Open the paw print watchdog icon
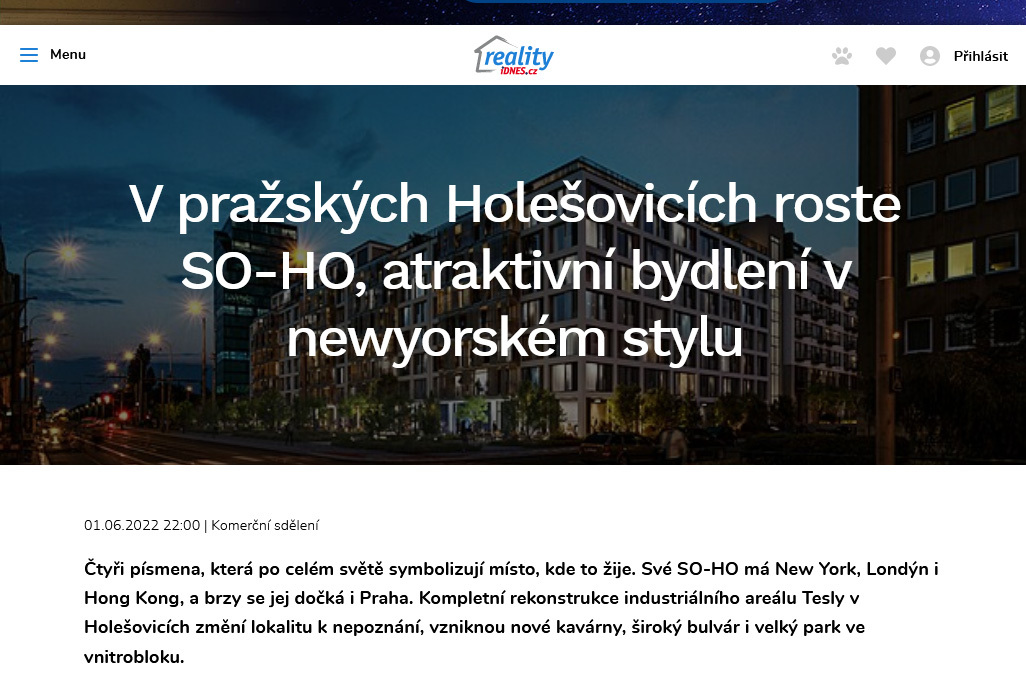 click(x=842, y=56)
